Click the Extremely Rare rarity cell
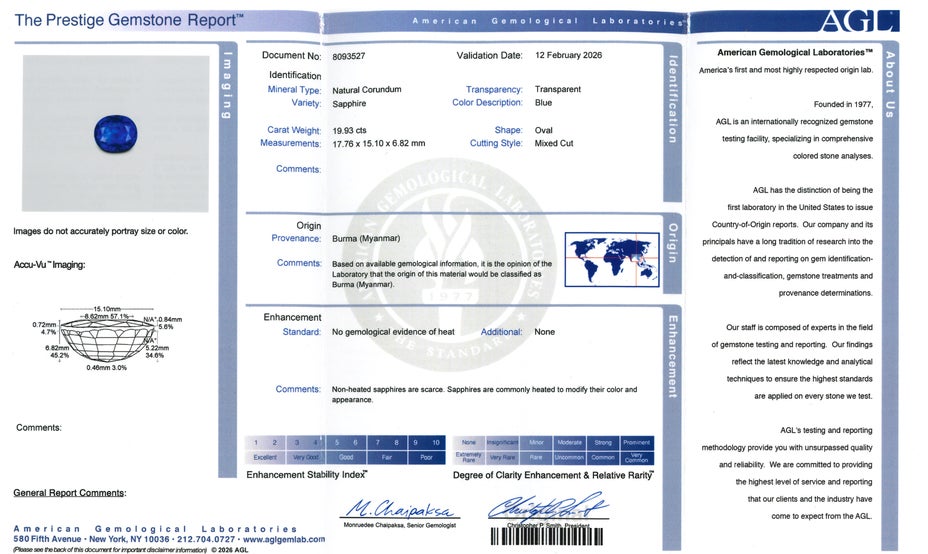The image size is (928, 554). [x=469, y=458]
